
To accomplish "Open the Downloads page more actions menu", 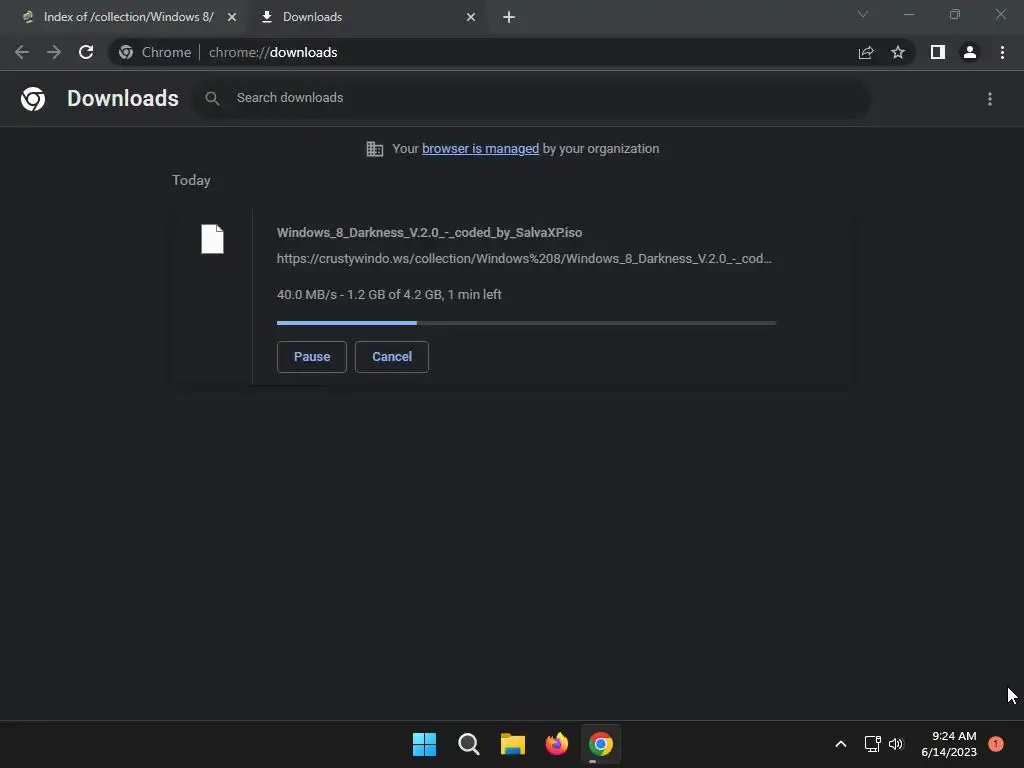I will 990,99.
